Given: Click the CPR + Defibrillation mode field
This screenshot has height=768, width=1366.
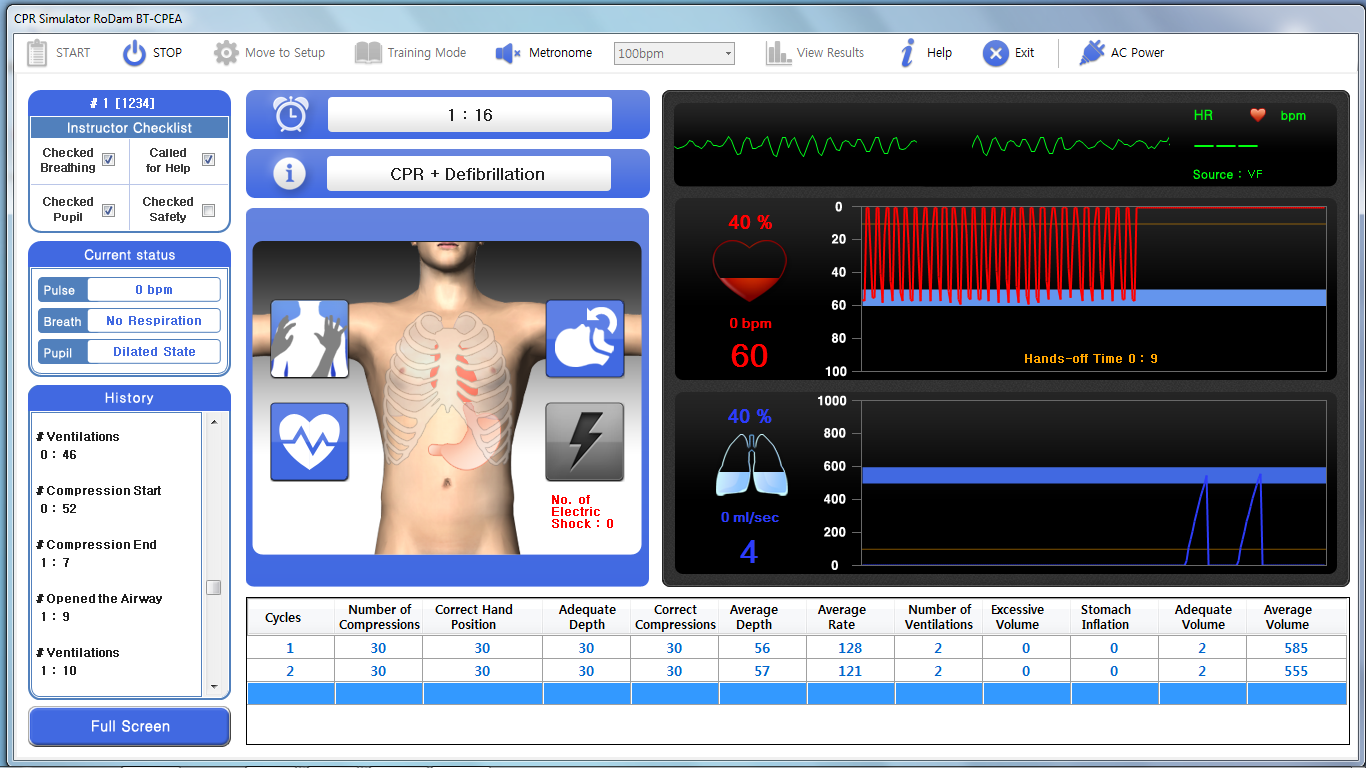Looking at the screenshot, I should coord(468,174).
